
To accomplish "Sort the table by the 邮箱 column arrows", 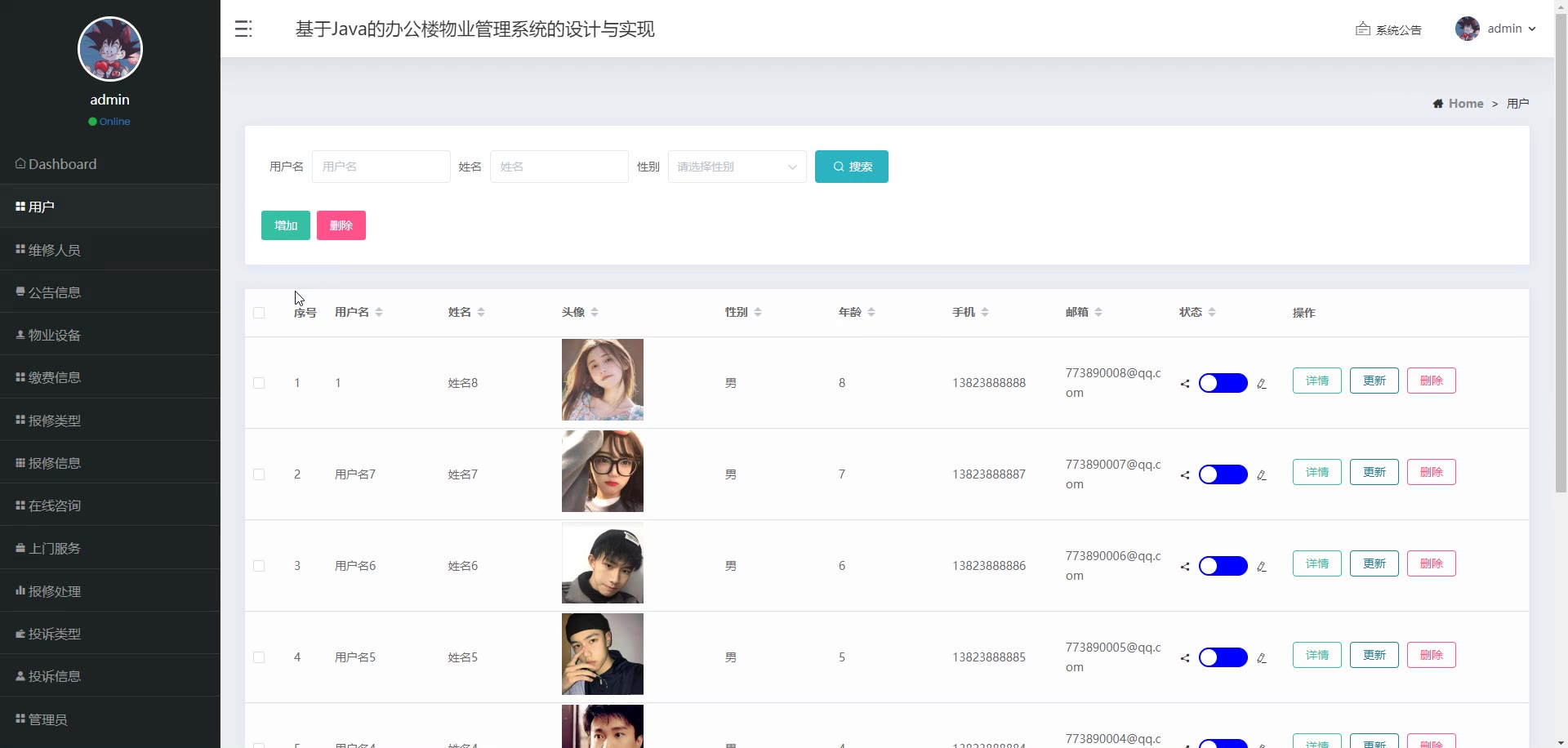I will point(1098,312).
